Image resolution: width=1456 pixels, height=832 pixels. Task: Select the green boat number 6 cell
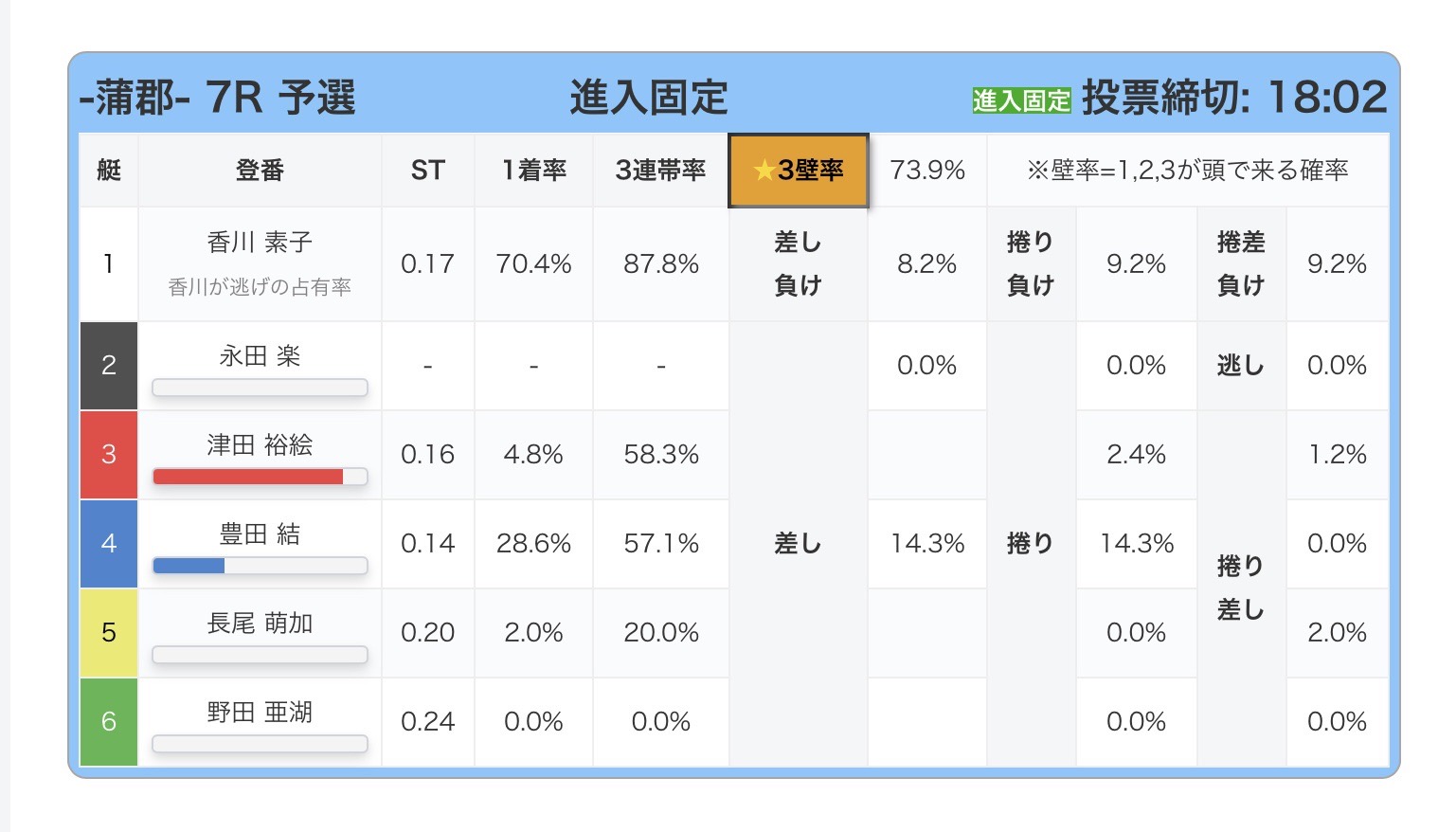coord(109,722)
